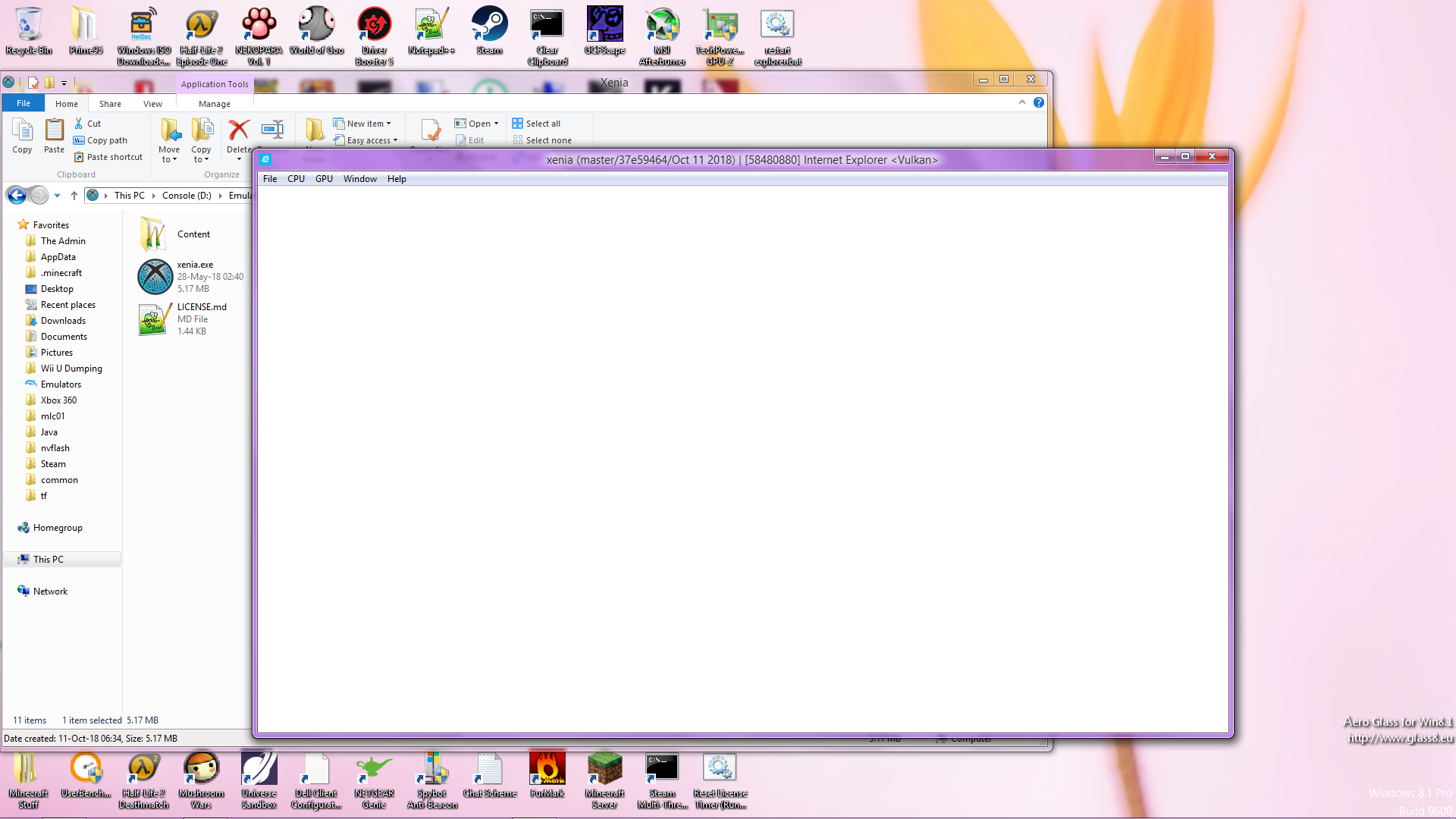
Task: Switch to Share ribbon tab in Explorer
Action: 110,104
